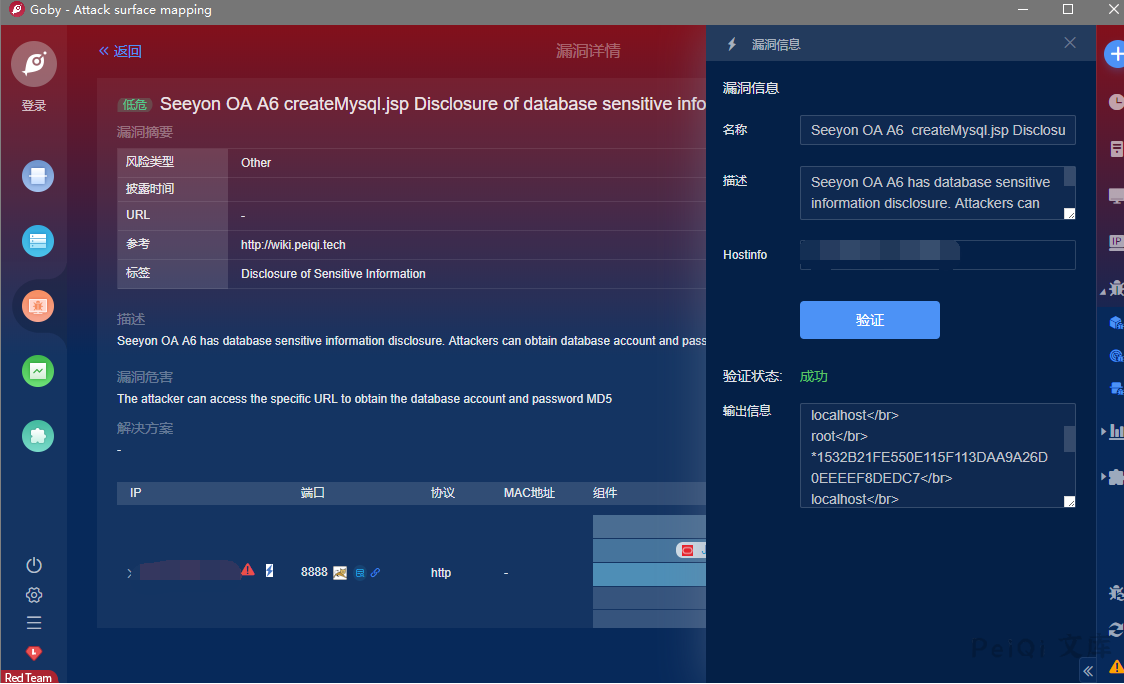Click the 名称 name input field
This screenshot has width=1124, height=684.
pyautogui.click(x=937, y=130)
